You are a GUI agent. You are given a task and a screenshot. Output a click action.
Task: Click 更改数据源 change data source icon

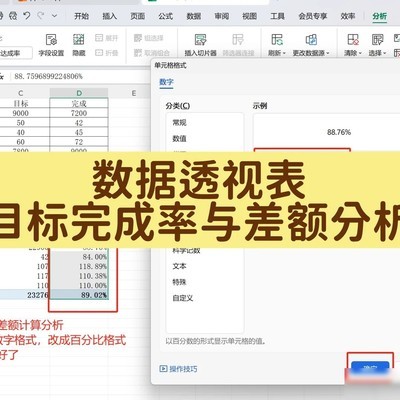tap(311, 40)
